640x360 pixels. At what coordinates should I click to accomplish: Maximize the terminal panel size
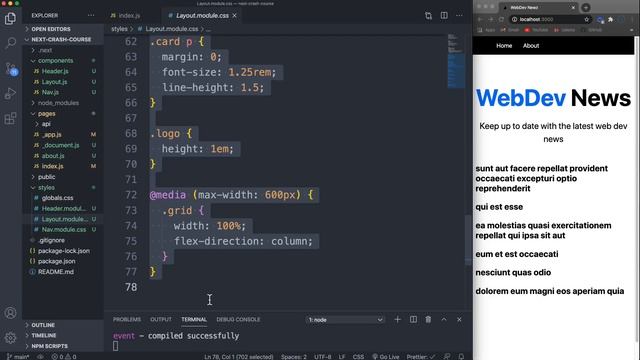pyautogui.click(x=444, y=320)
